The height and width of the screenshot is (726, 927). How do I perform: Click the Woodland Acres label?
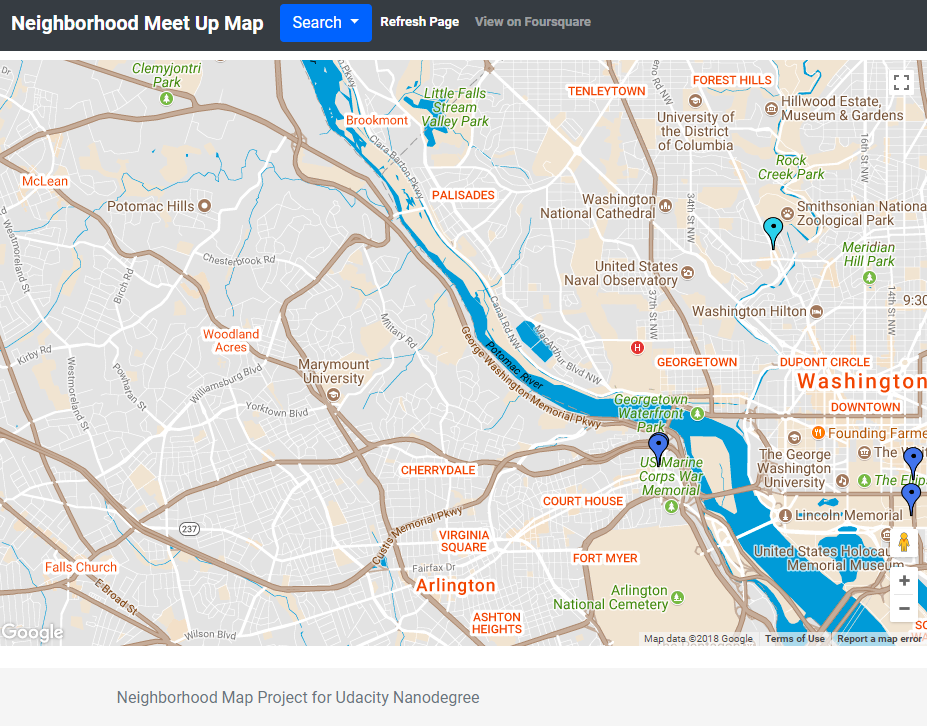[x=231, y=341]
